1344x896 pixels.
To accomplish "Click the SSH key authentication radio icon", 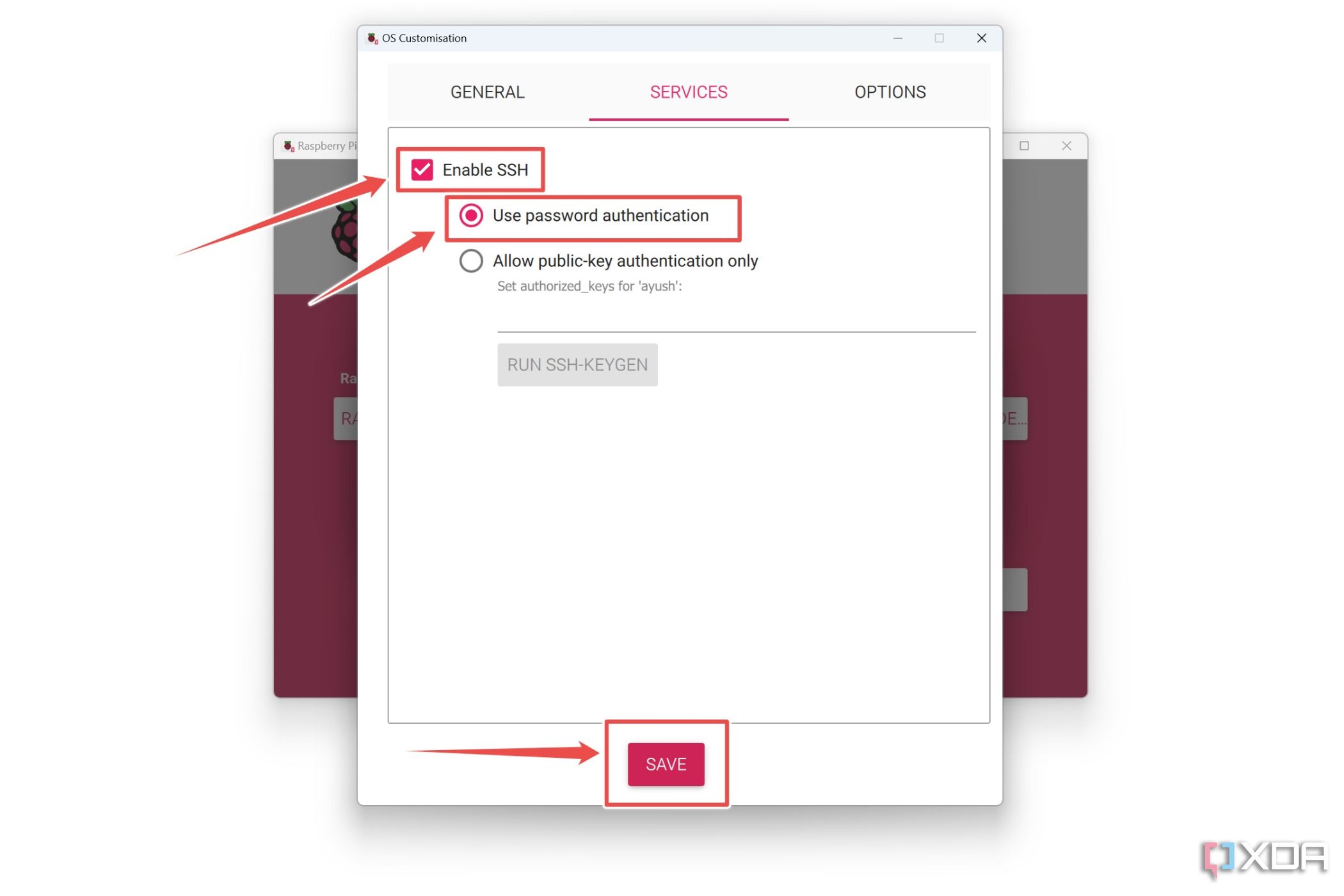I will point(470,261).
